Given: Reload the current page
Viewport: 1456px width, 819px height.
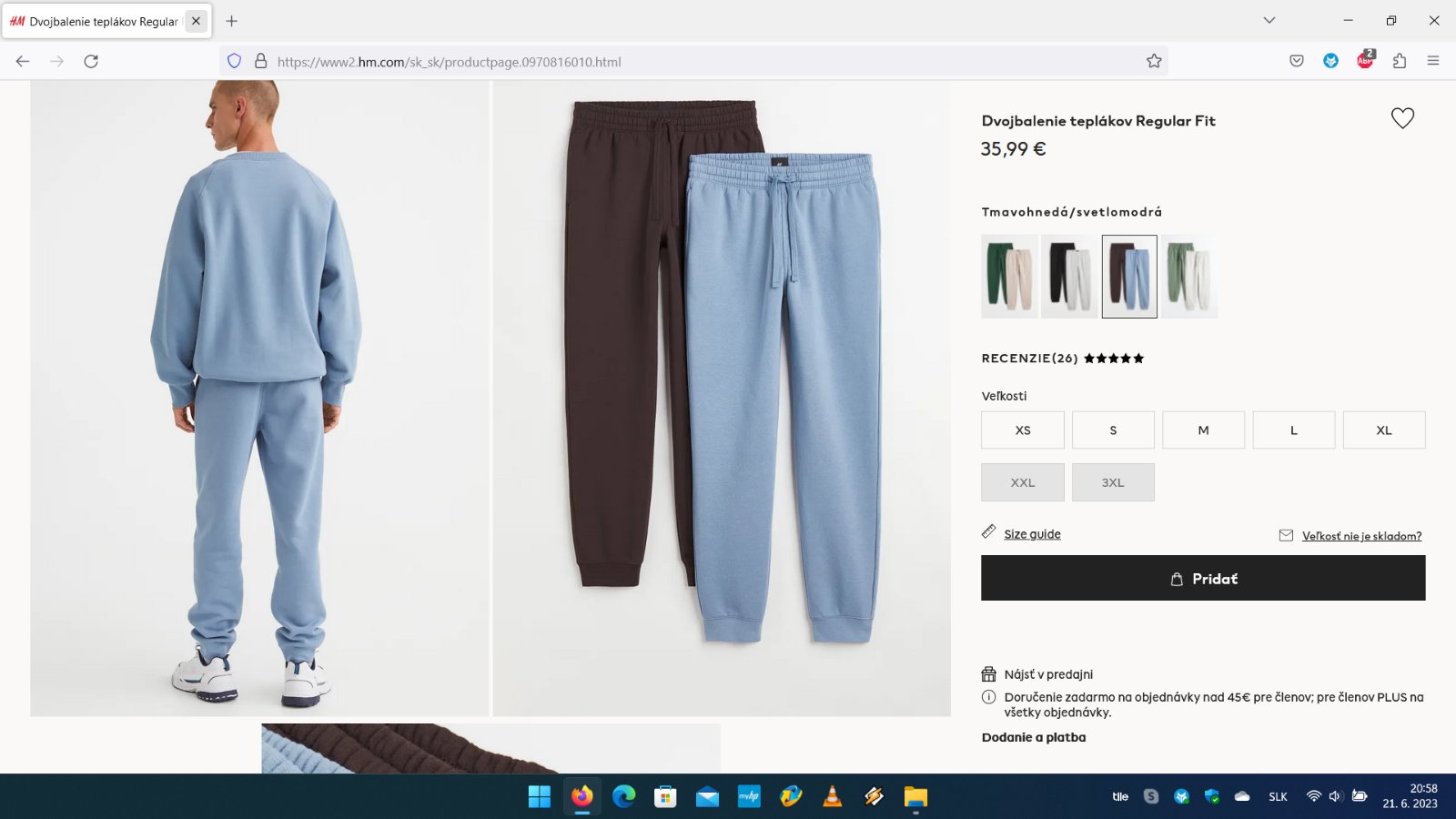Looking at the screenshot, I should pyautogui.click(x=91, y=61).
